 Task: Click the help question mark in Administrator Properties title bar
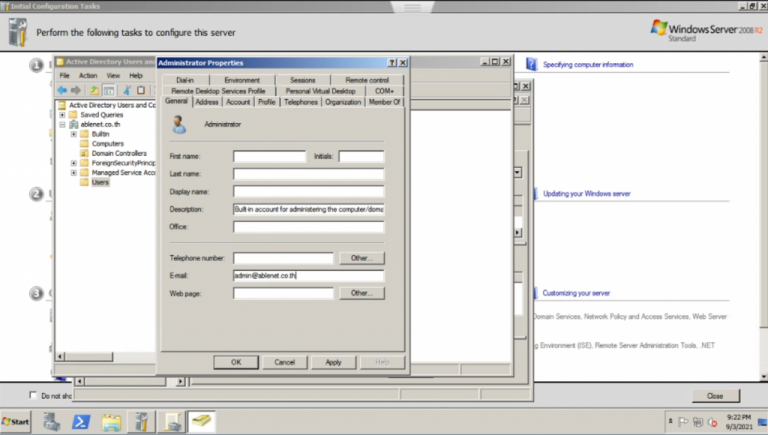392,63
